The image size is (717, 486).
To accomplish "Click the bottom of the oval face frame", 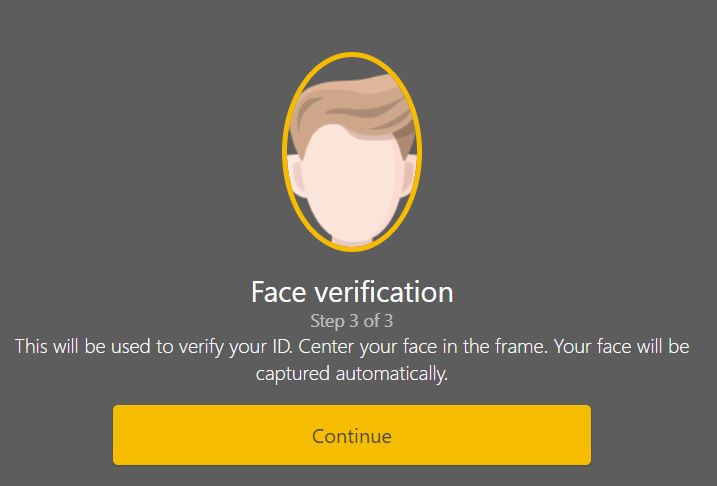I will pyautogui.click(x=352, y=249).
